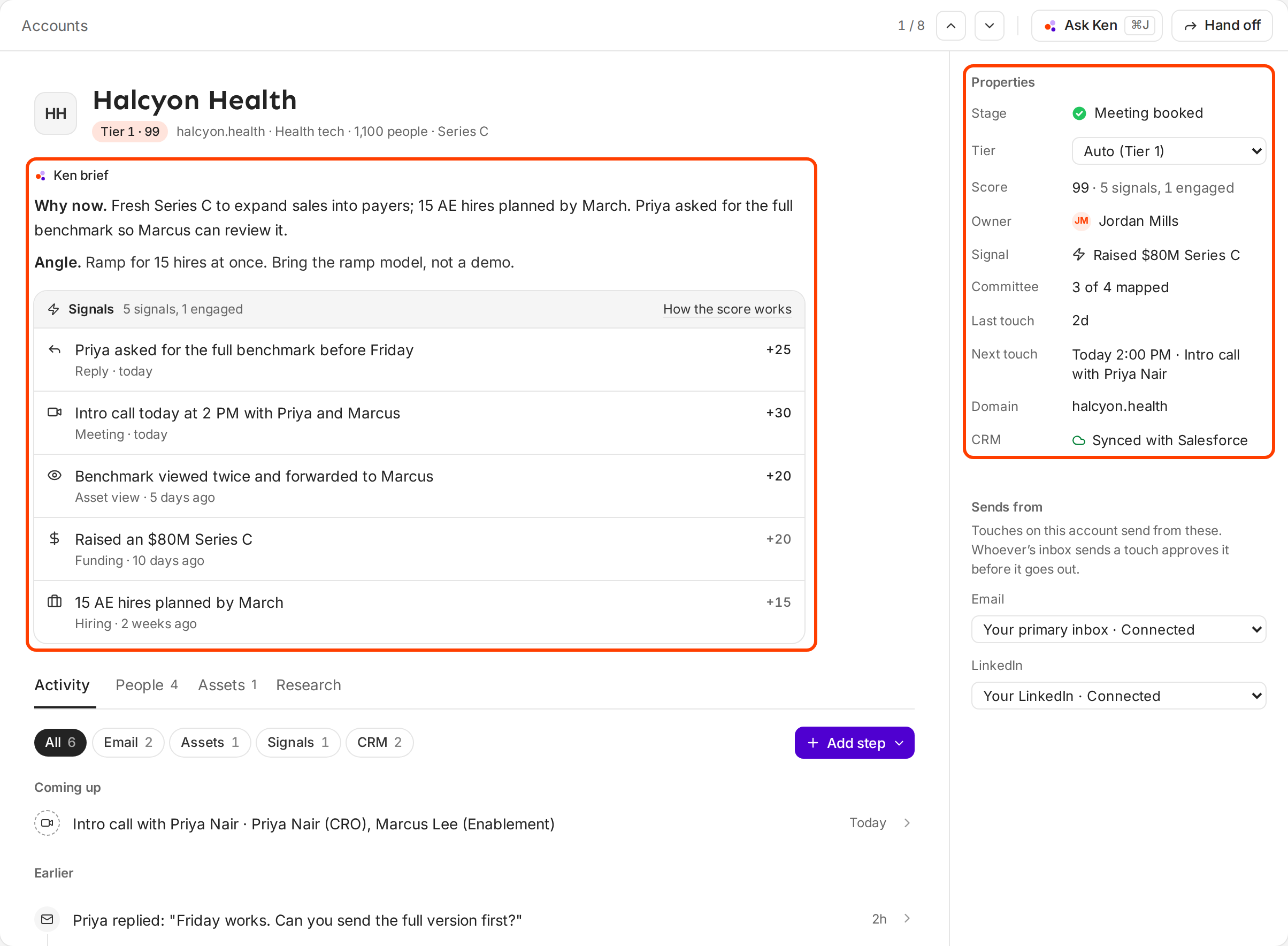
Task: Open Accounts breadcrumb
Action: click(55, 26)
